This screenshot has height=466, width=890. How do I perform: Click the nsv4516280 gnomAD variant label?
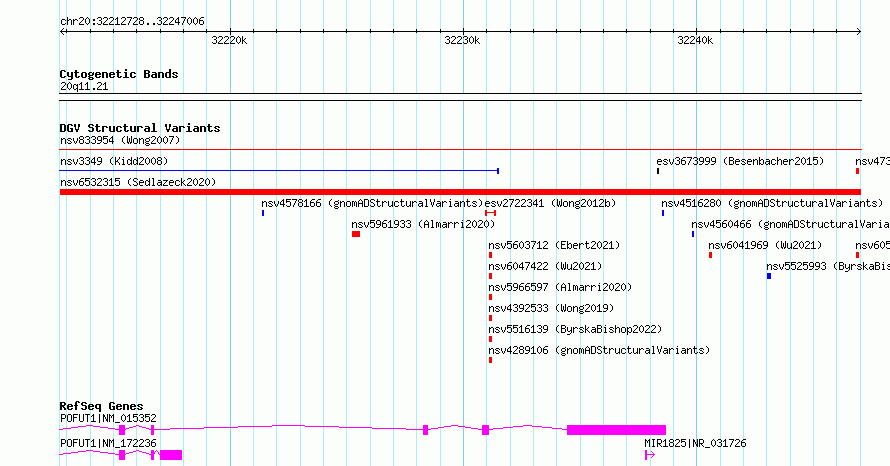772,203
